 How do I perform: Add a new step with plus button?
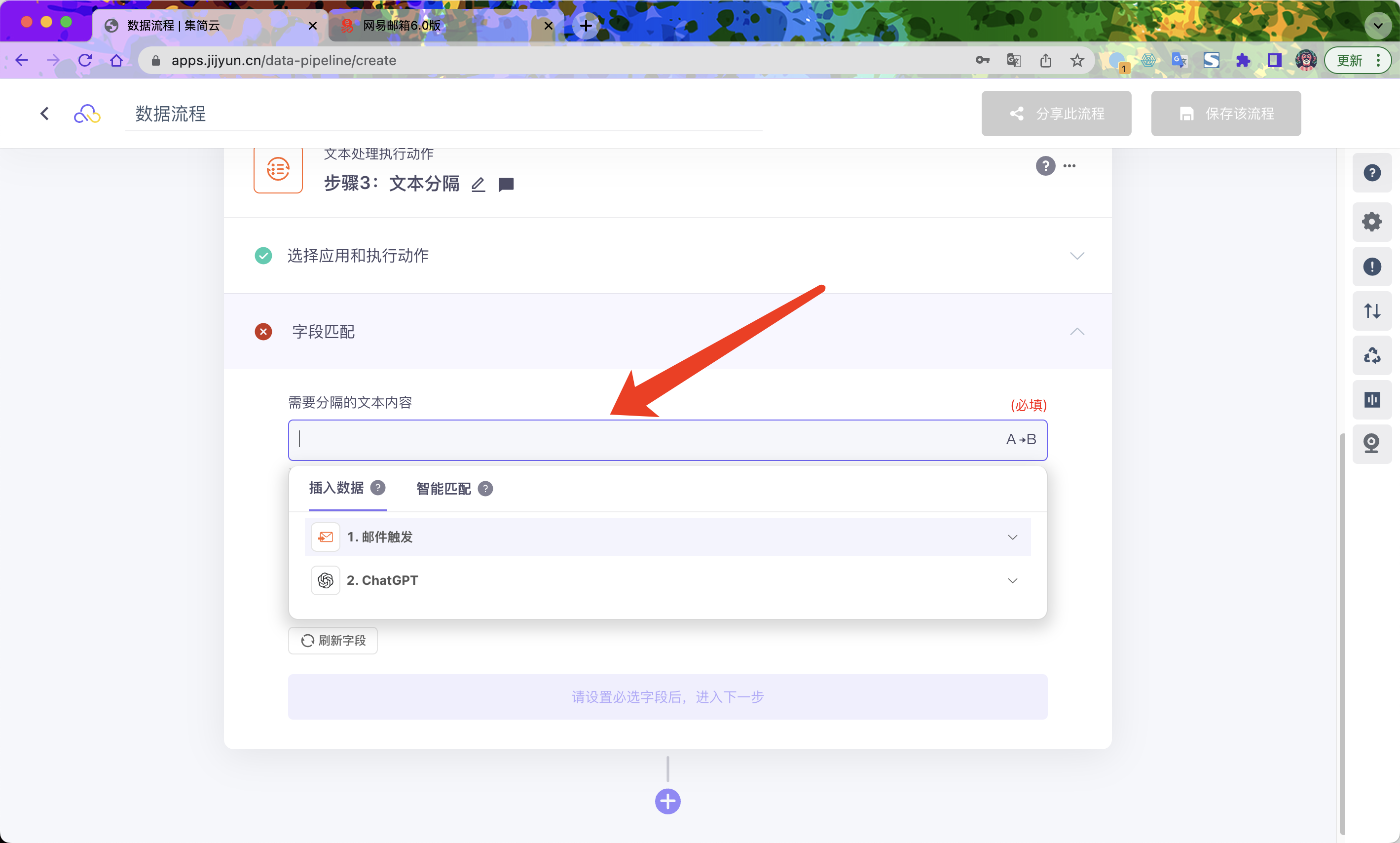click(667, 802)
